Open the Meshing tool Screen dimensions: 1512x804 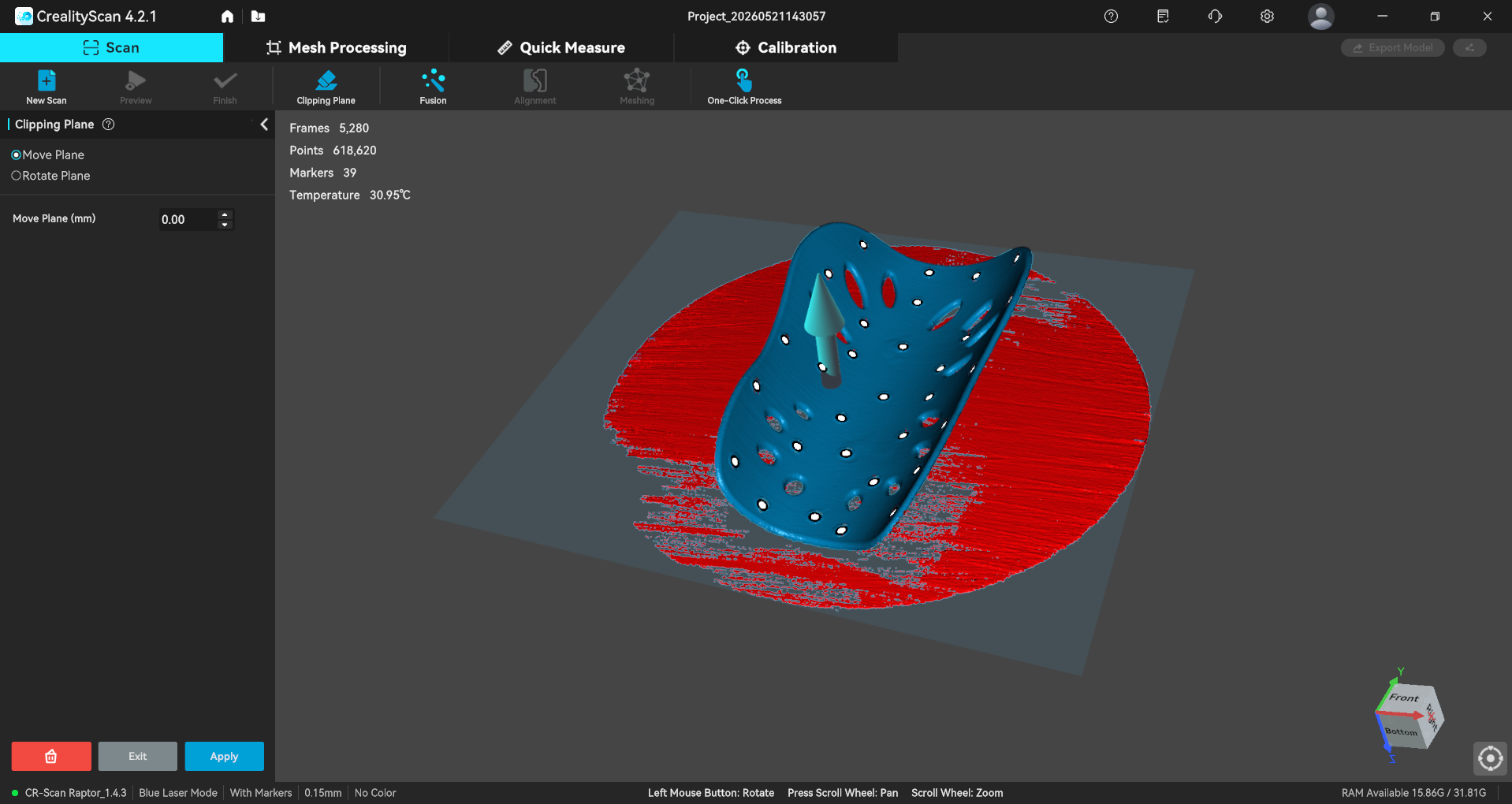coord(637,87)
